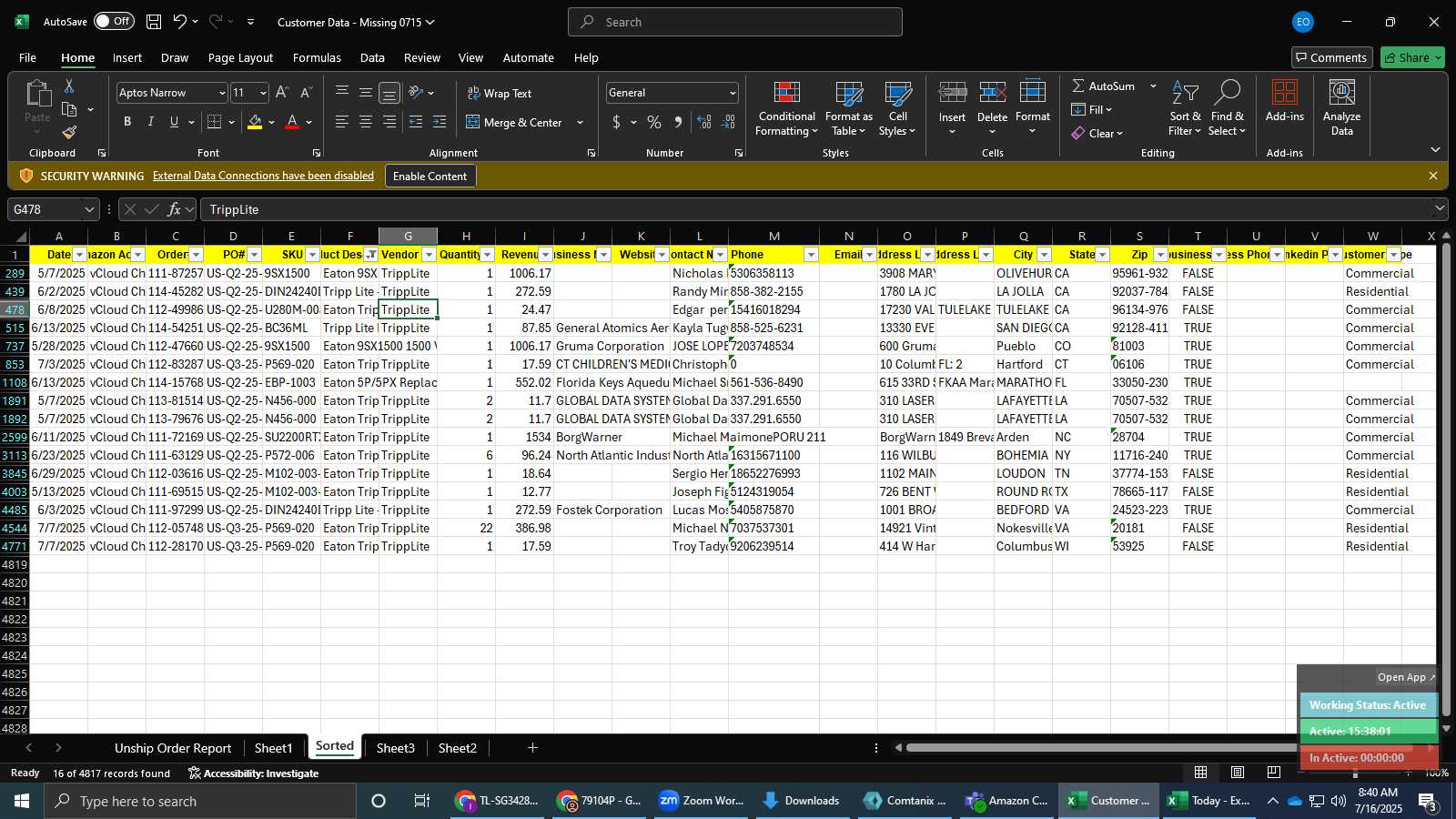Expand Merge & Center dropdown arrow

click(x=580, y=122)
